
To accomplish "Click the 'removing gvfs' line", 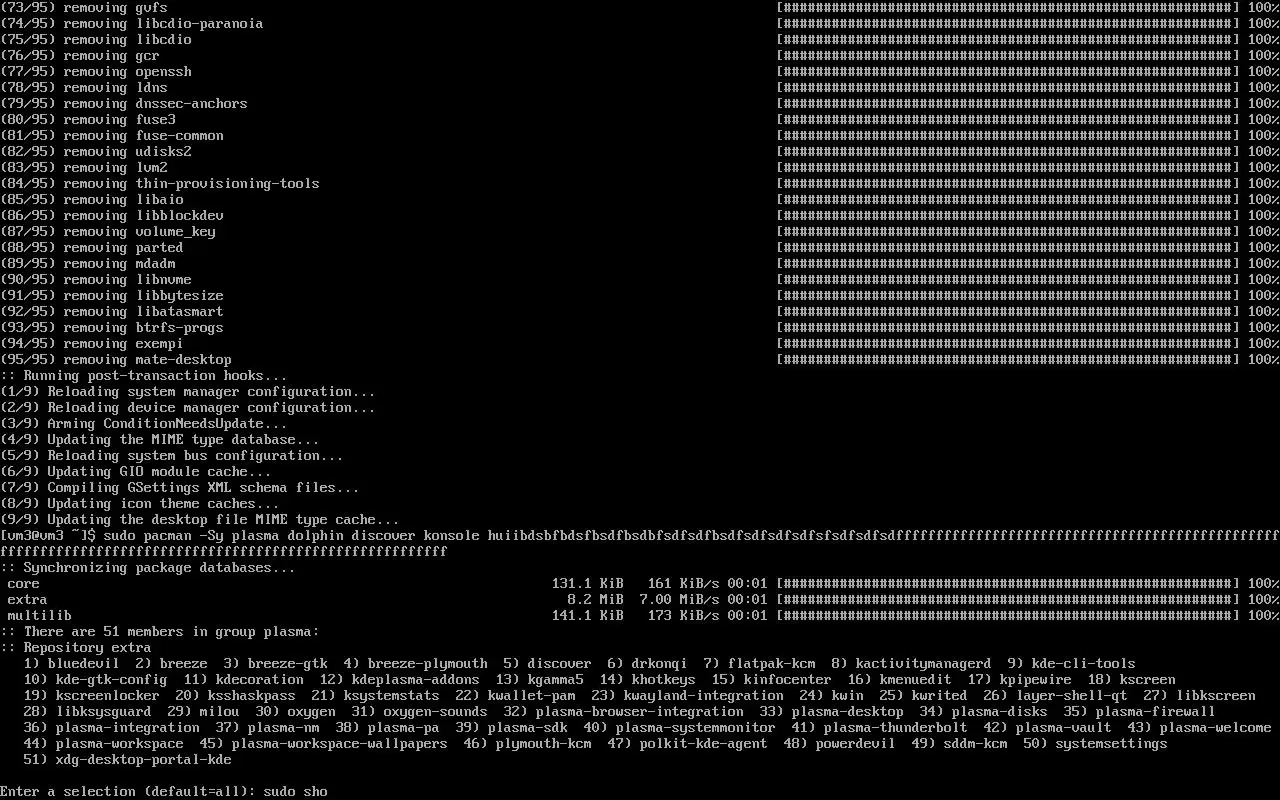I will click(84, 7).
